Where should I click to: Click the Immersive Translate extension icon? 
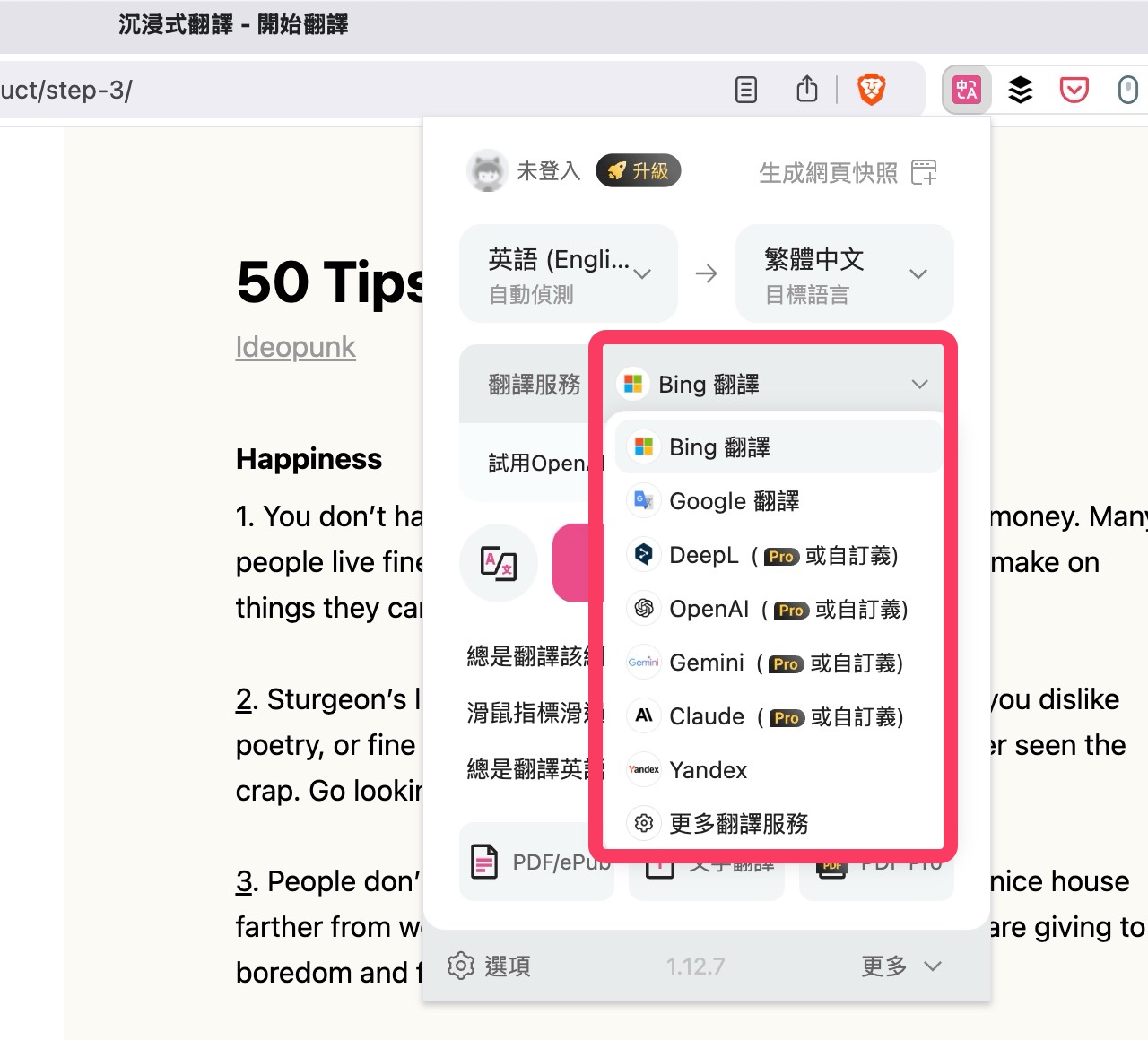(967, 90)
